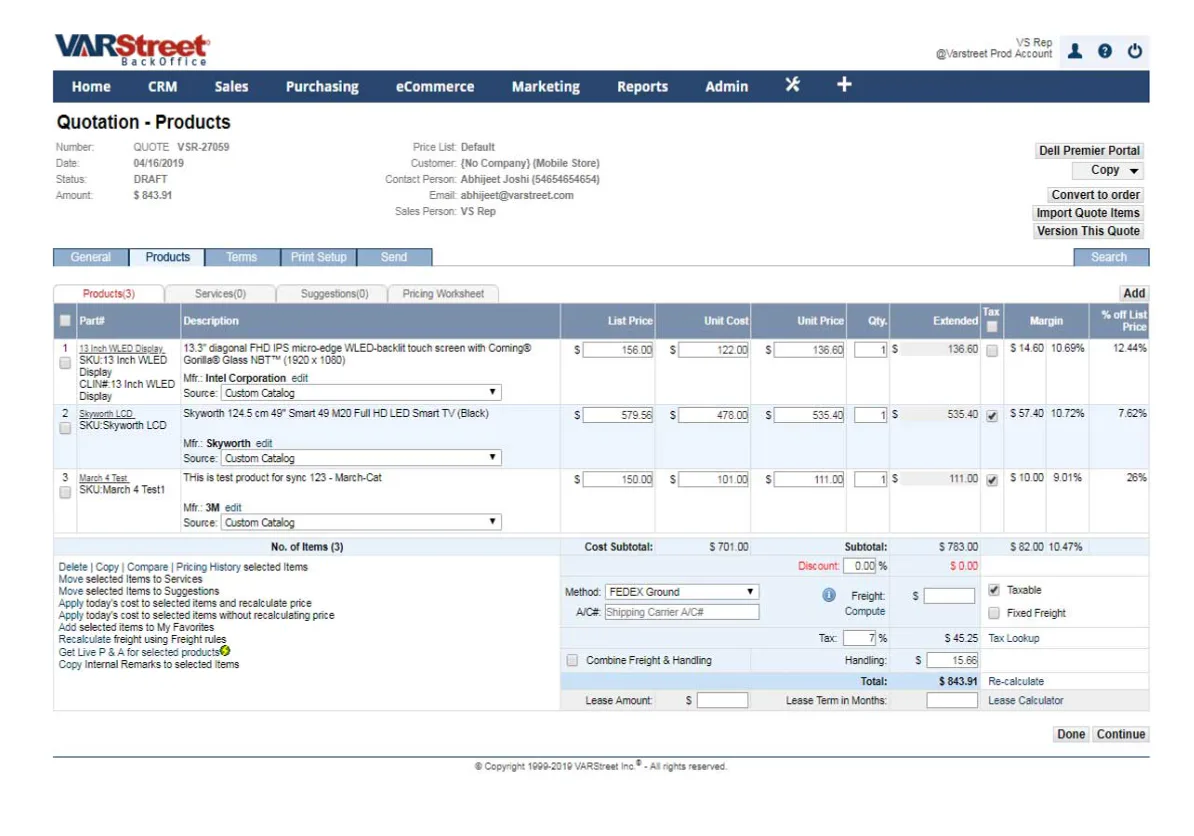The width and height of the screenshot is (1194, 836).
Task: Click the Handling amount field
Action: pyautogui.click(x=952, y=660)
